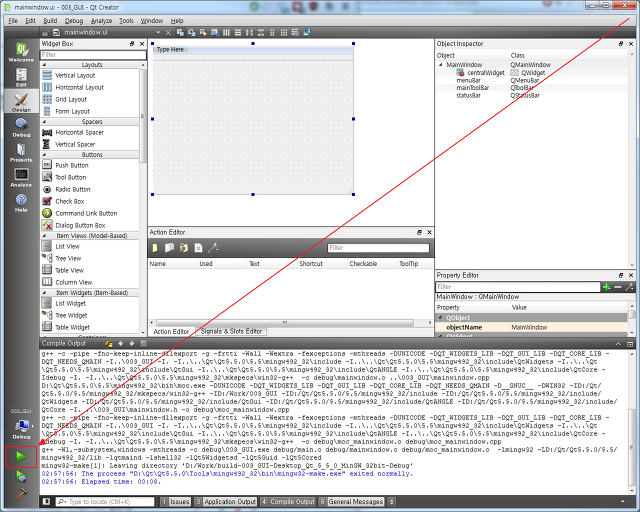The image size is (640, 512).
Task: Collapse the Layouts category in Widget Box
Action: point(44,65)
